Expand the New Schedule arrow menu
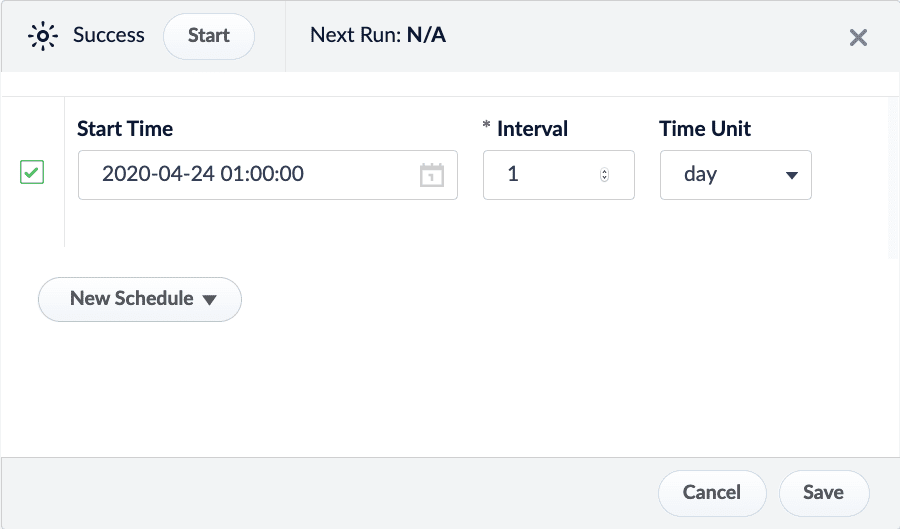900x529 pixels. 210,299
